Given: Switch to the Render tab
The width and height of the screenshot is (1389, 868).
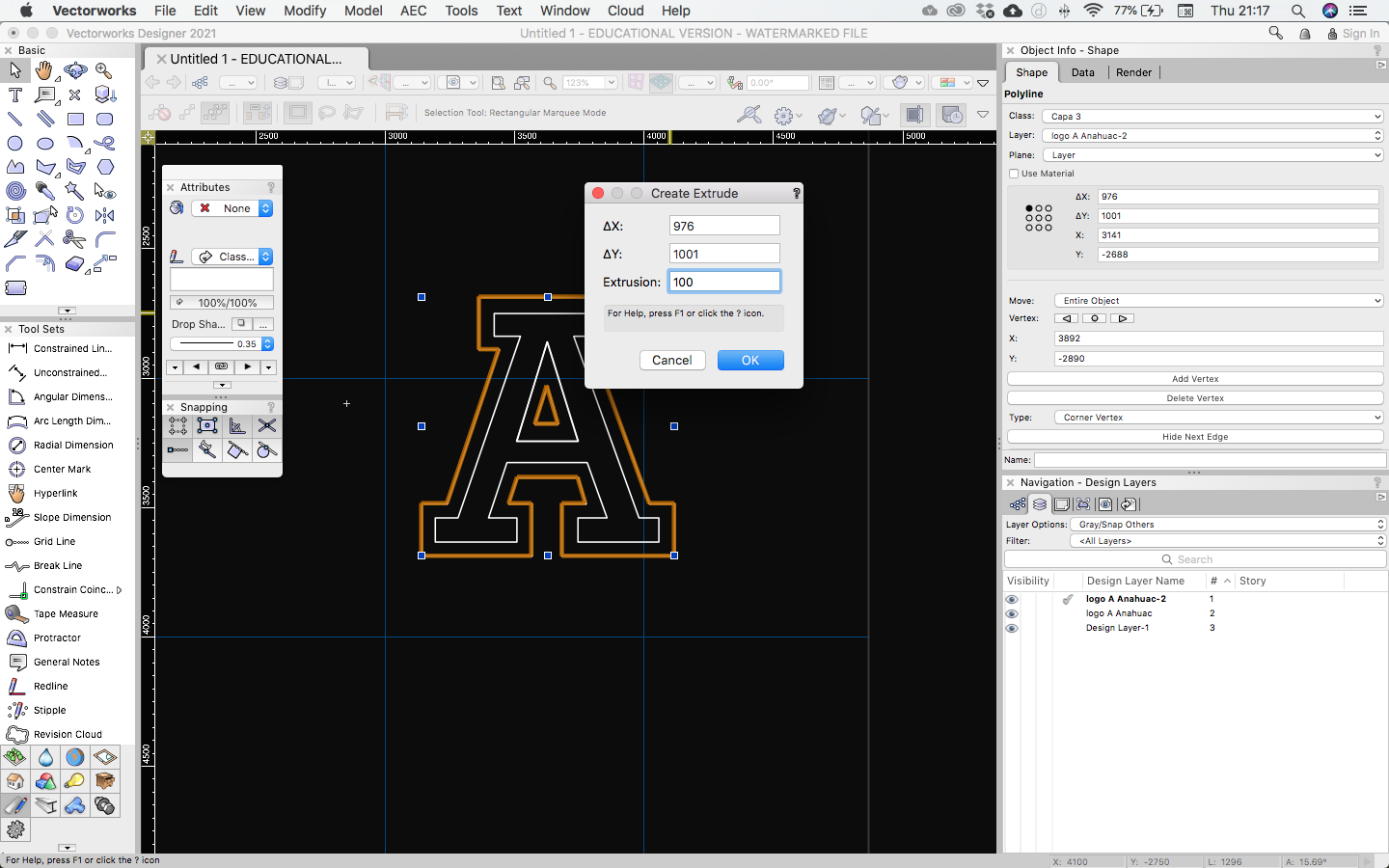Looking at the screenshot, I should (x=1133, y=72).
